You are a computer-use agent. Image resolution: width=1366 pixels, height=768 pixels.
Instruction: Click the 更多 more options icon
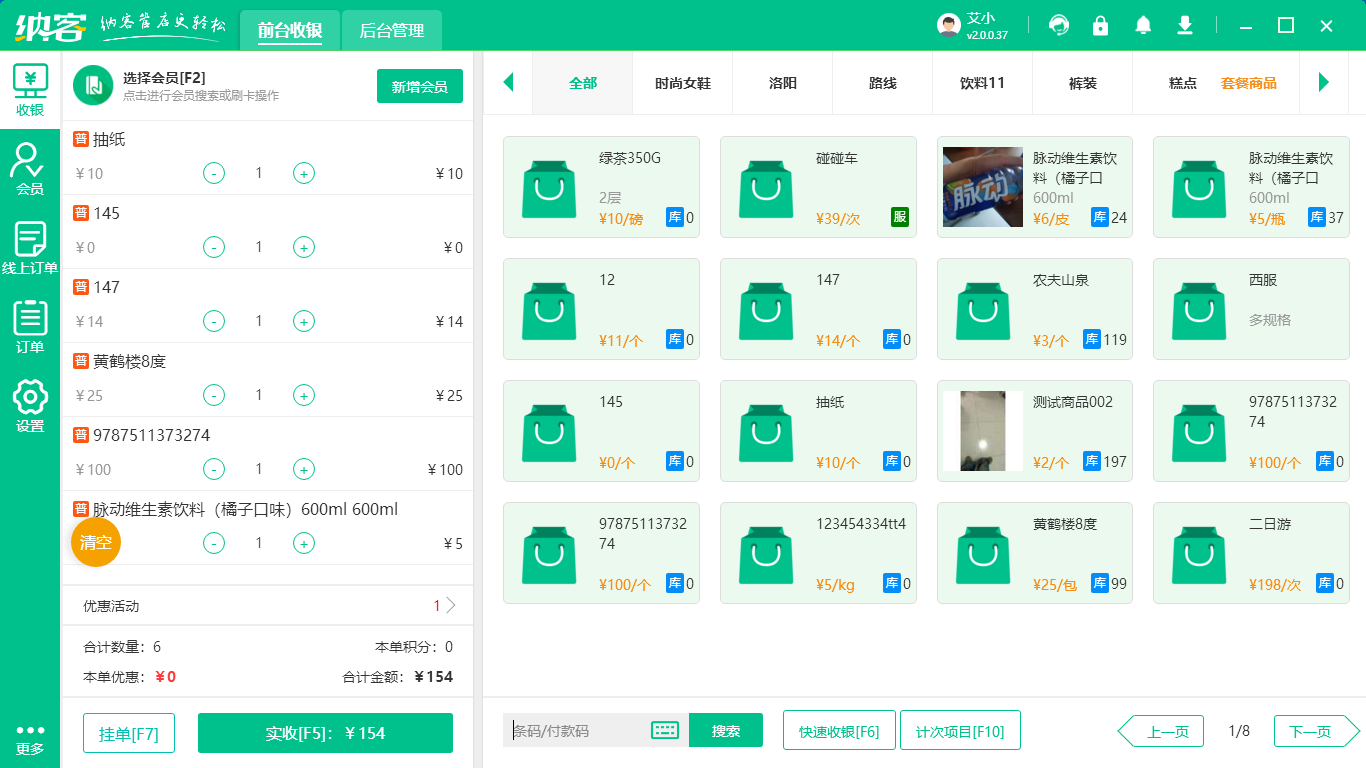30,737
